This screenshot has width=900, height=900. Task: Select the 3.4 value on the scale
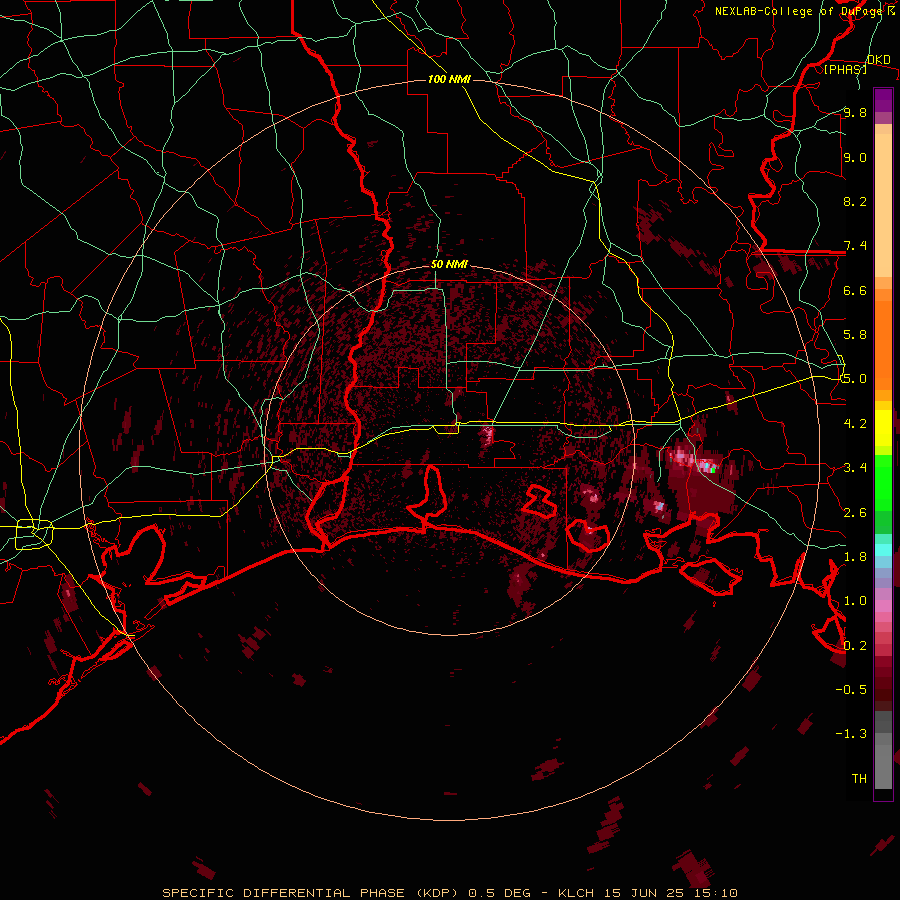(855, 468)
